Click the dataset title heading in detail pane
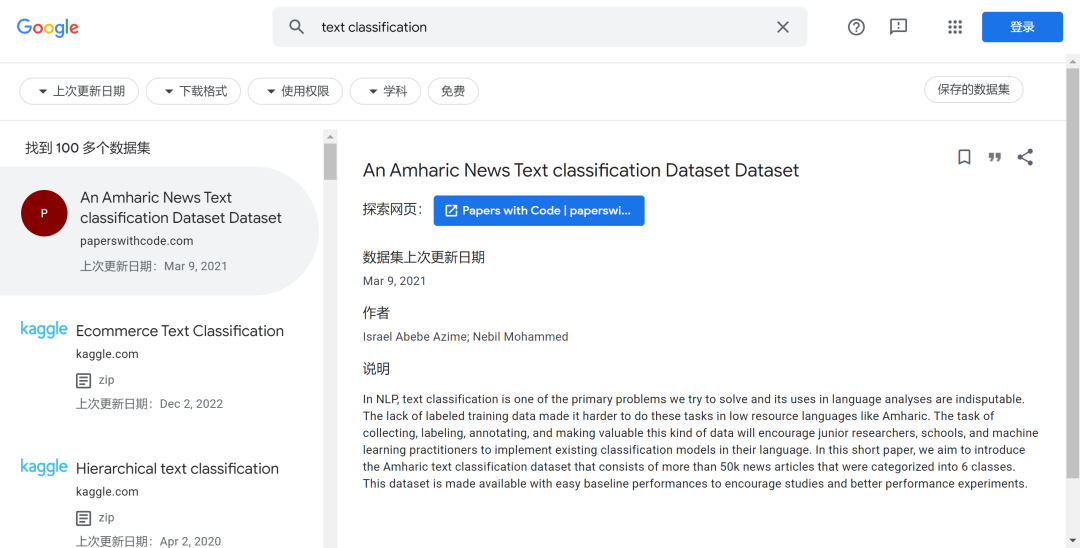 [581, 170]
